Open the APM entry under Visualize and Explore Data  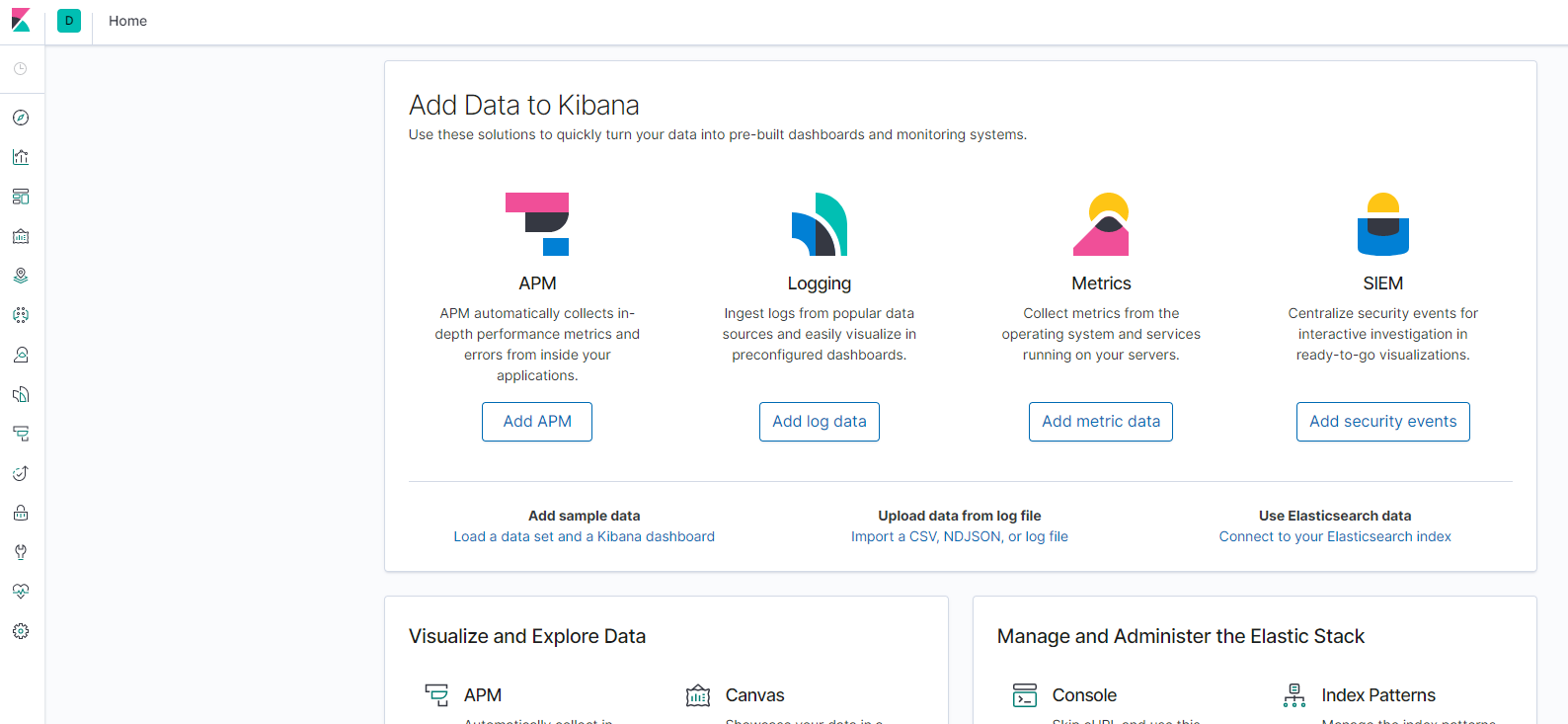[x=483, y=695]
